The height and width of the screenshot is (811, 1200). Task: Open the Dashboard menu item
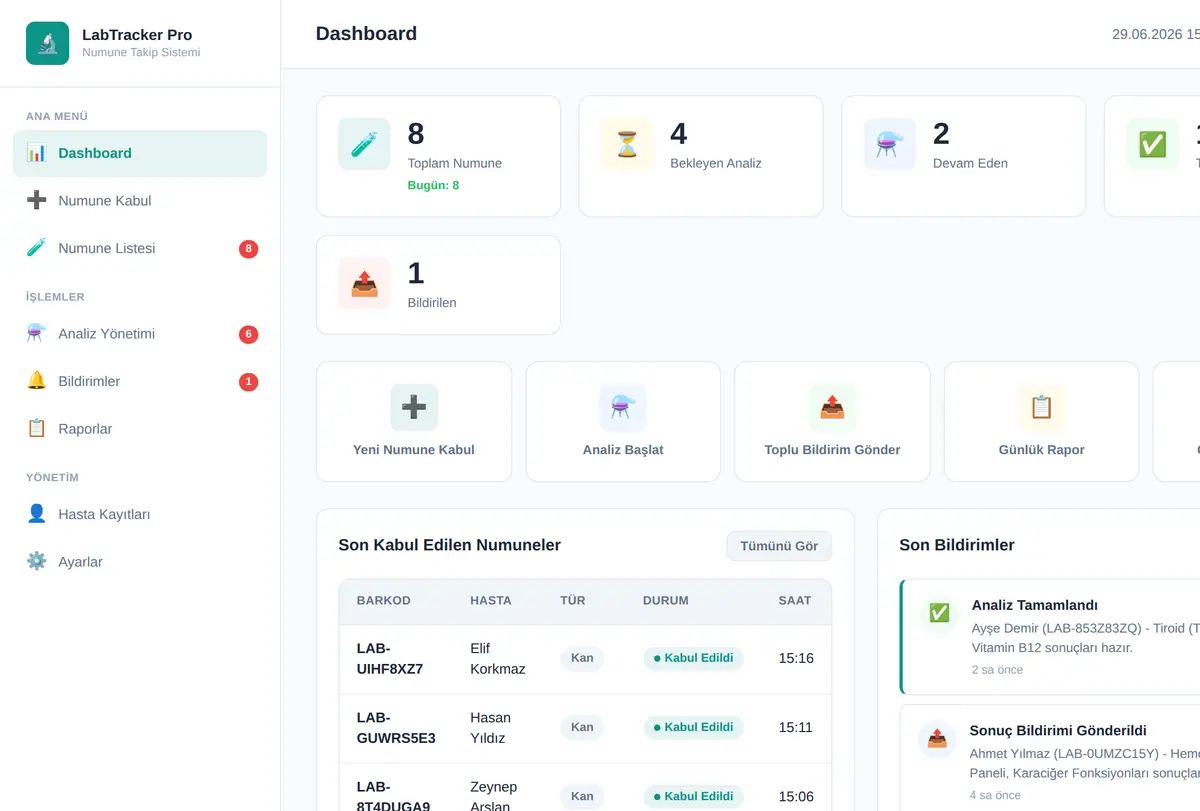pyautogui.click(x=140, y=153)
